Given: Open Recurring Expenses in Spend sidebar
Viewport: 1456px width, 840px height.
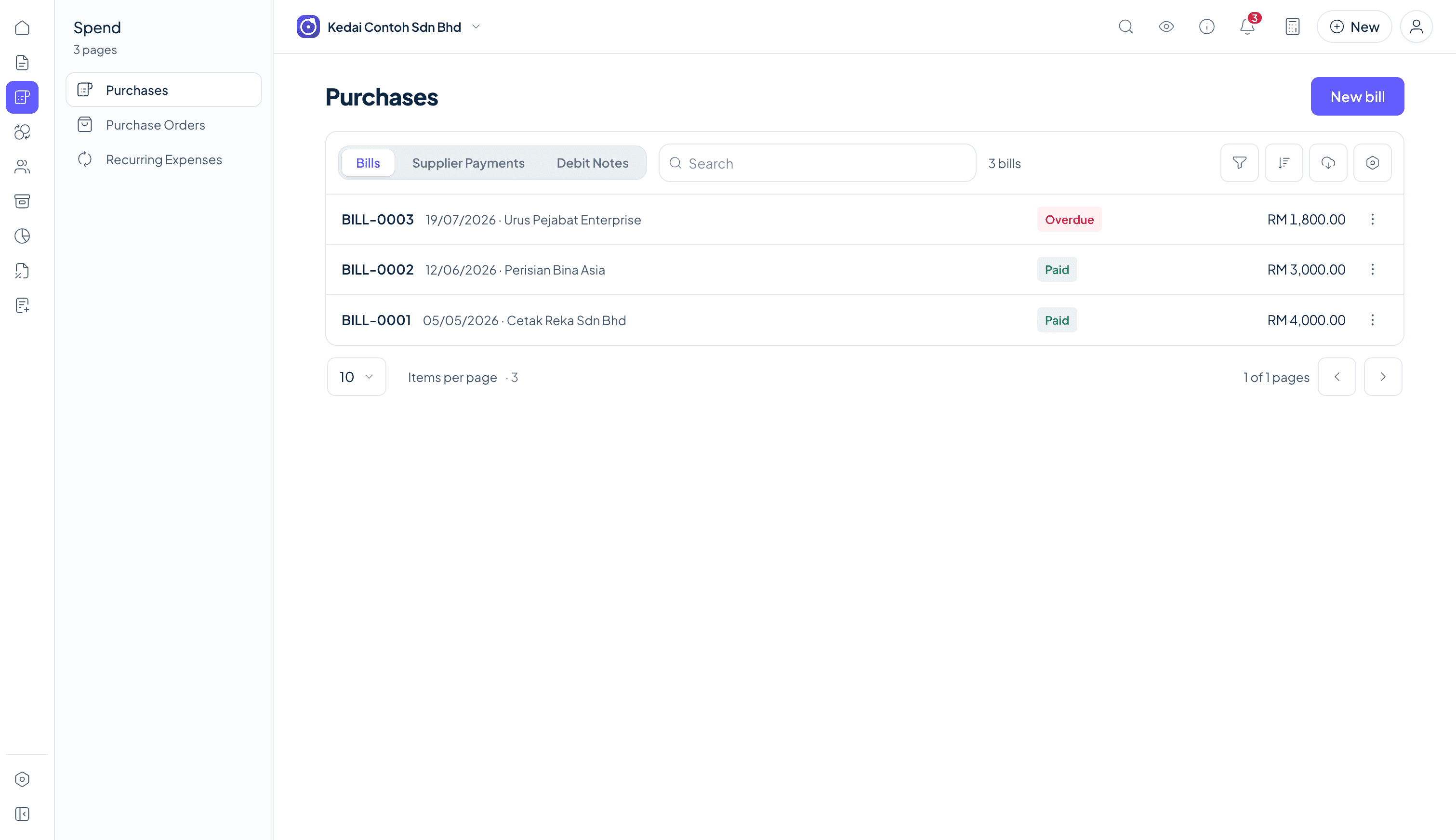Looking at the screenshot, I should (164, 159).
